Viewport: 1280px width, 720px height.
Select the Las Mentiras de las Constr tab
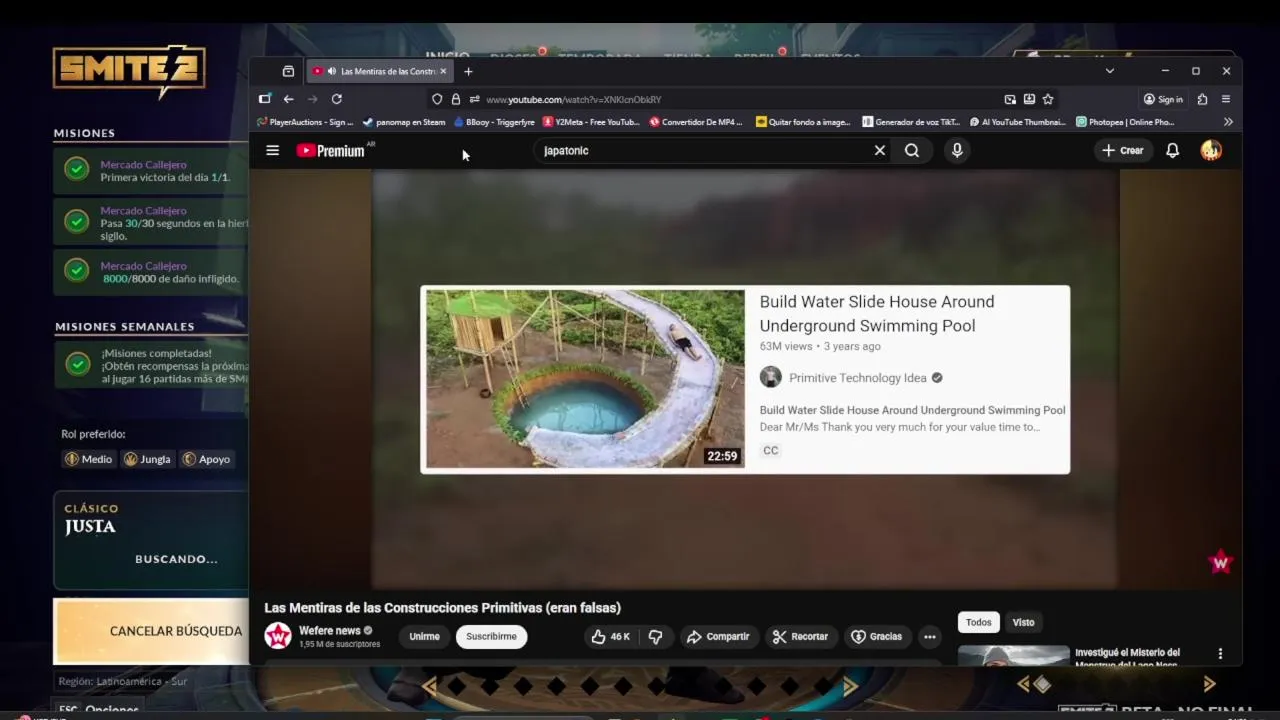tap(380, 71)
